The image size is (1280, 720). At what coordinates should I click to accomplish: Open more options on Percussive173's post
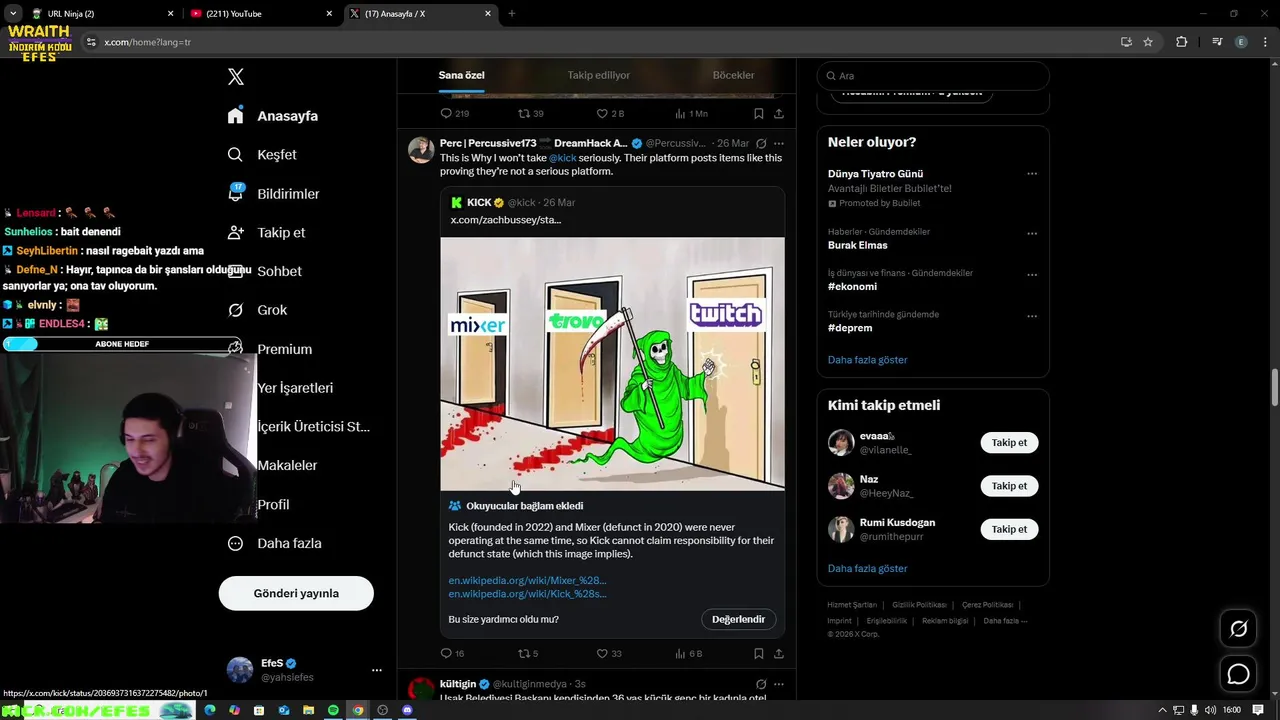[x=779, y=144]
